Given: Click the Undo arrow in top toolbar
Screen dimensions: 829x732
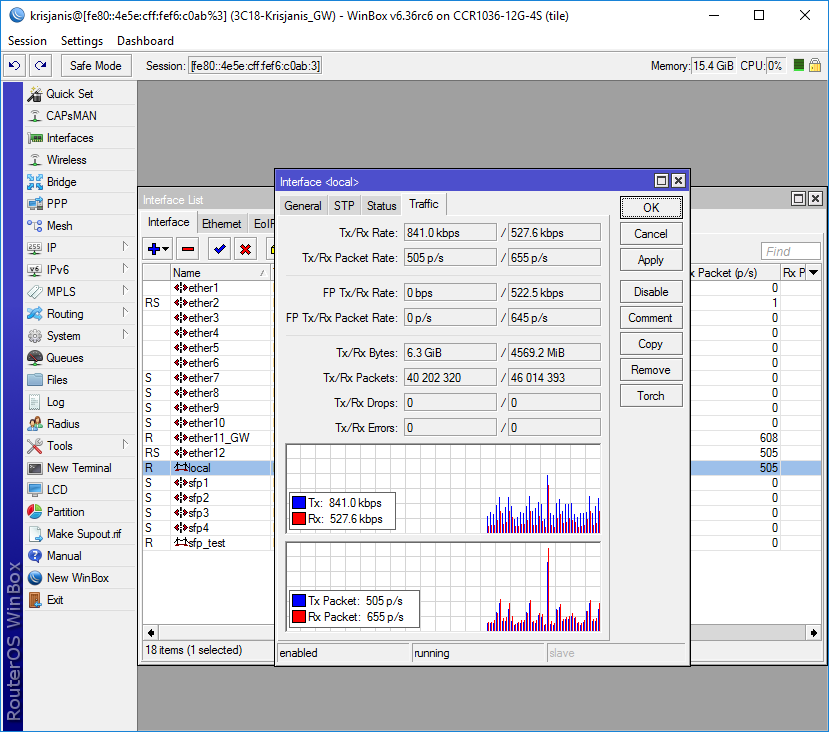Looking at the screenshot, I should (x=14, y=66).
